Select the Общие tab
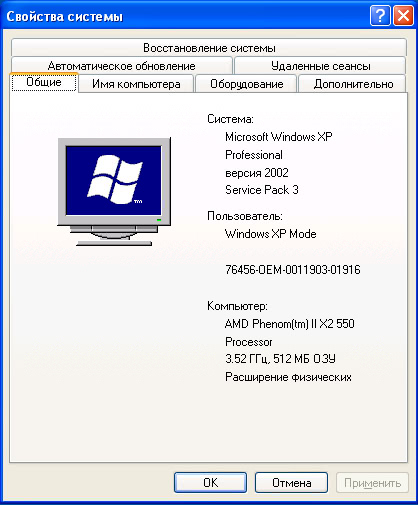 [44, 82]
